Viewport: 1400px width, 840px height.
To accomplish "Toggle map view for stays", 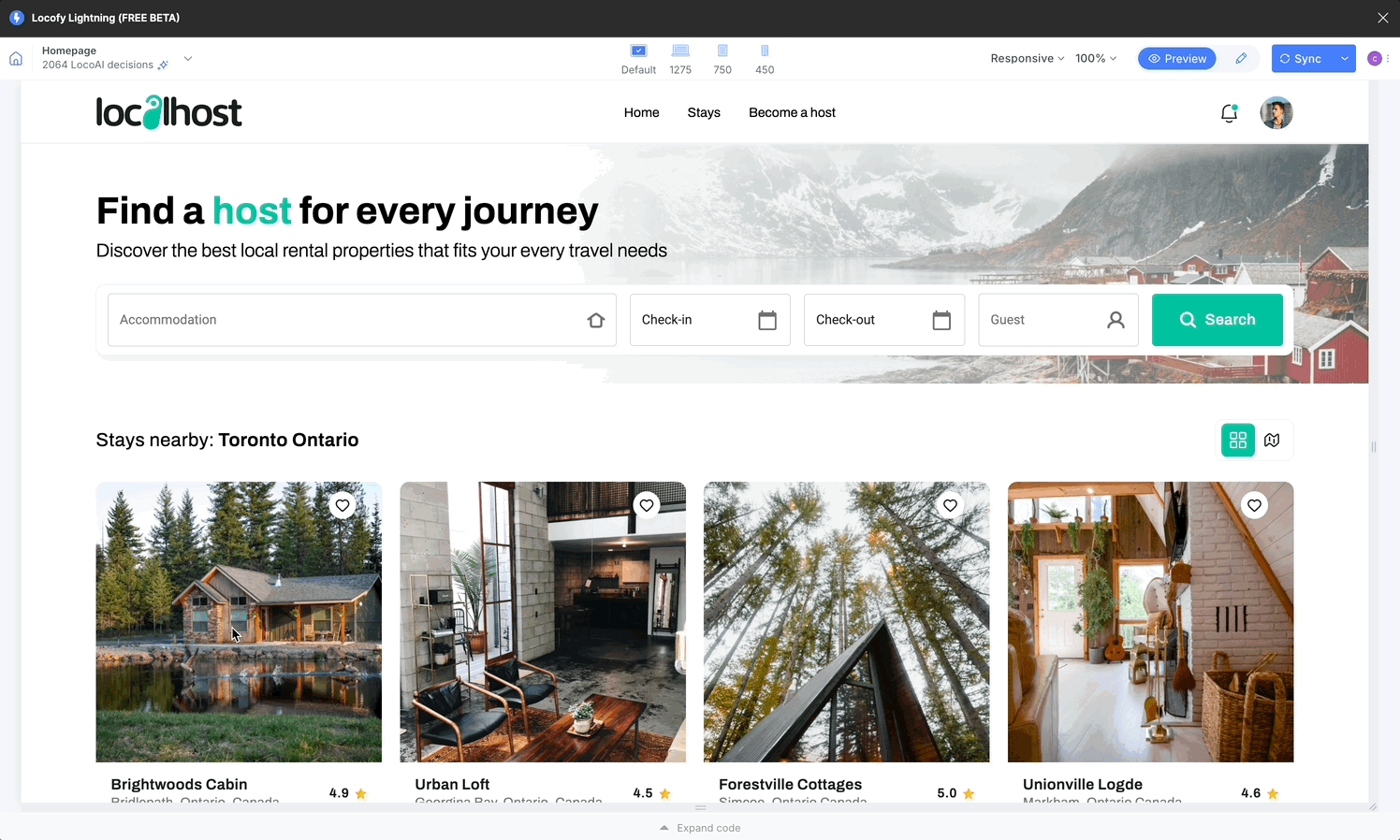I will point(1272,440).
